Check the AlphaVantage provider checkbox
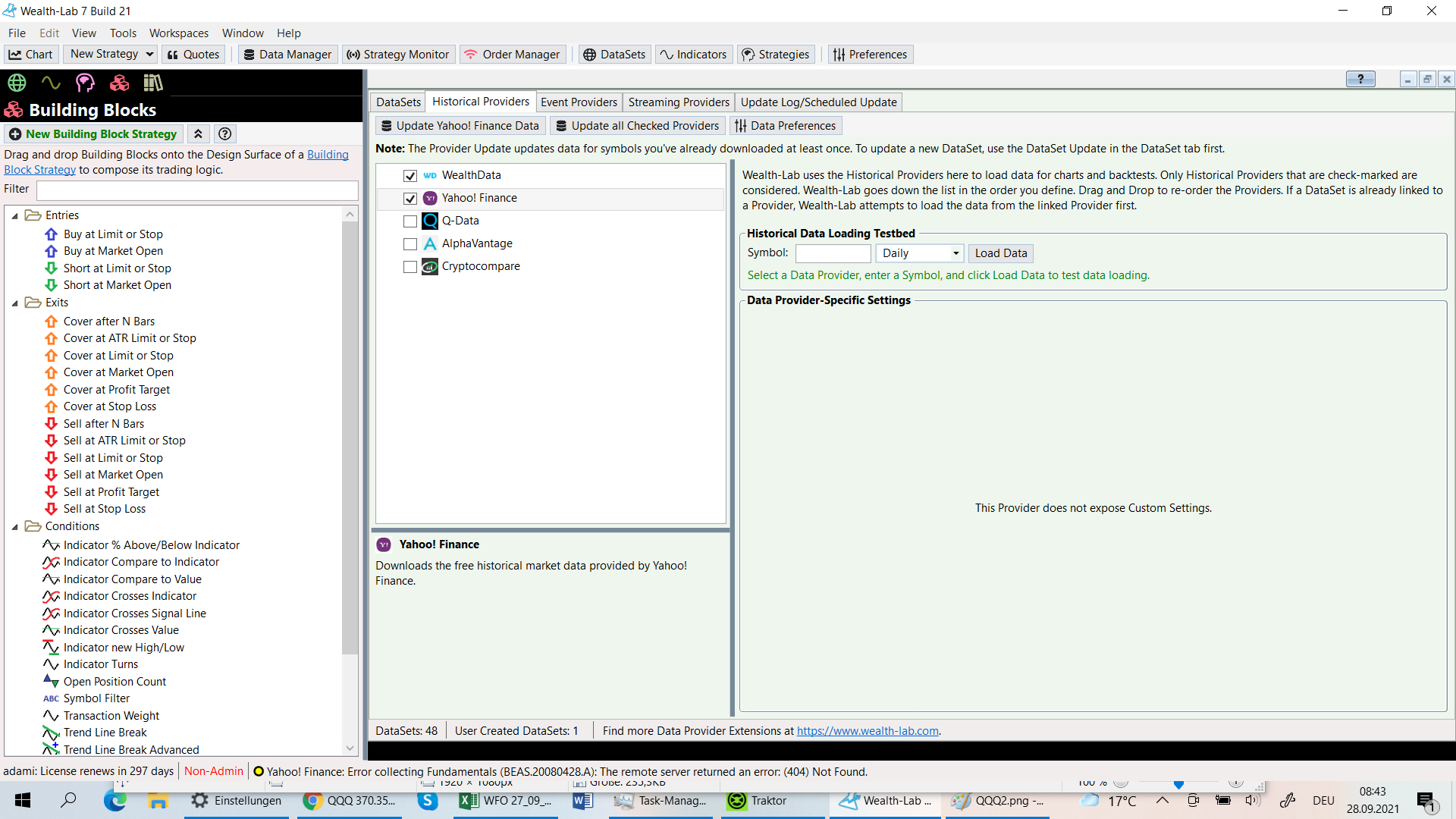 coord(410,244)
